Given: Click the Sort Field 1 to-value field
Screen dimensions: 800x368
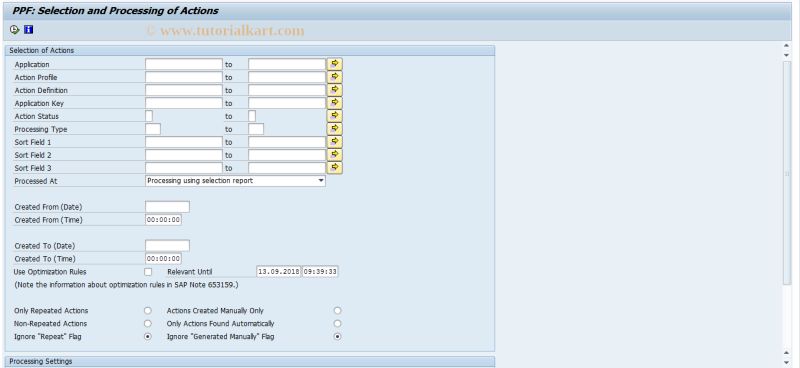Looking at the screenshot, I should point(287,142).
